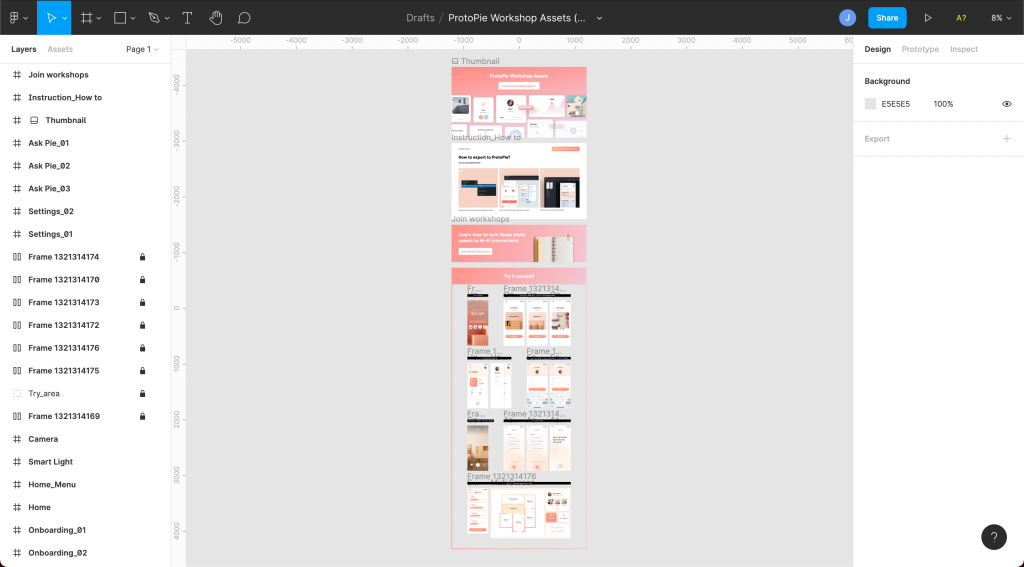Select the Text tool

point(187,18)
